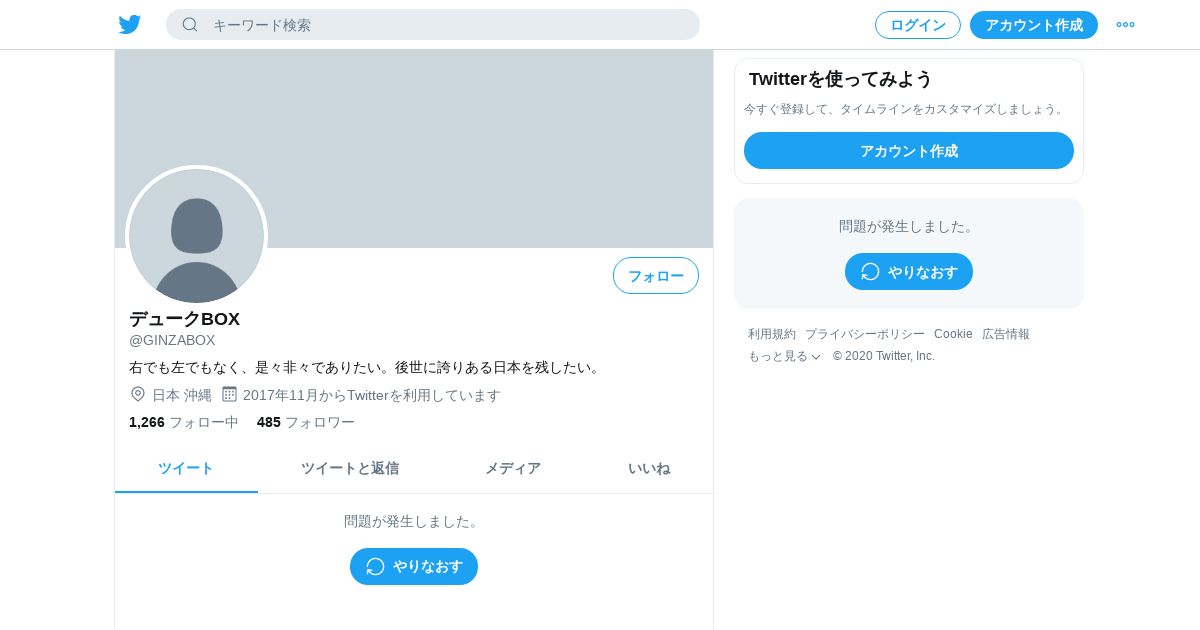
Task: Click the sidebar やりなおす retry button
Action: [x=909, y=271]
